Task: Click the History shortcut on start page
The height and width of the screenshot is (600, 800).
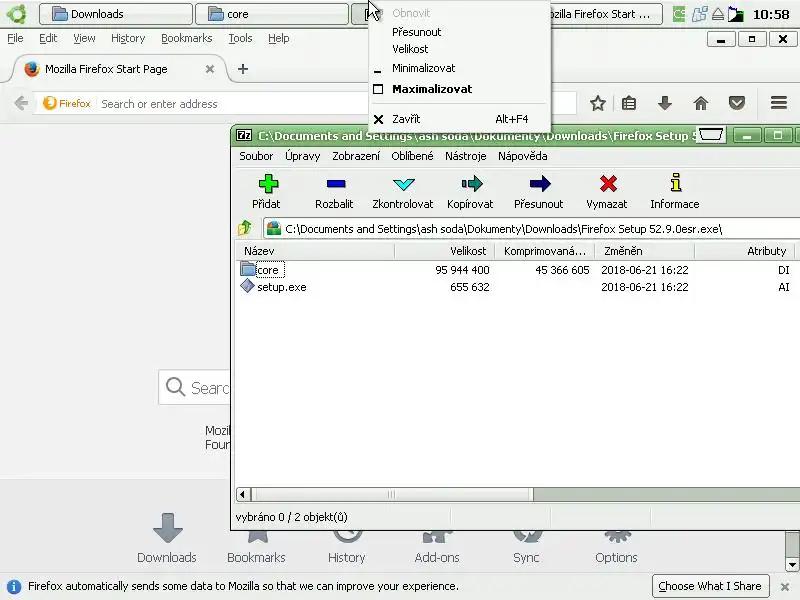Action: tap(346, 547)
